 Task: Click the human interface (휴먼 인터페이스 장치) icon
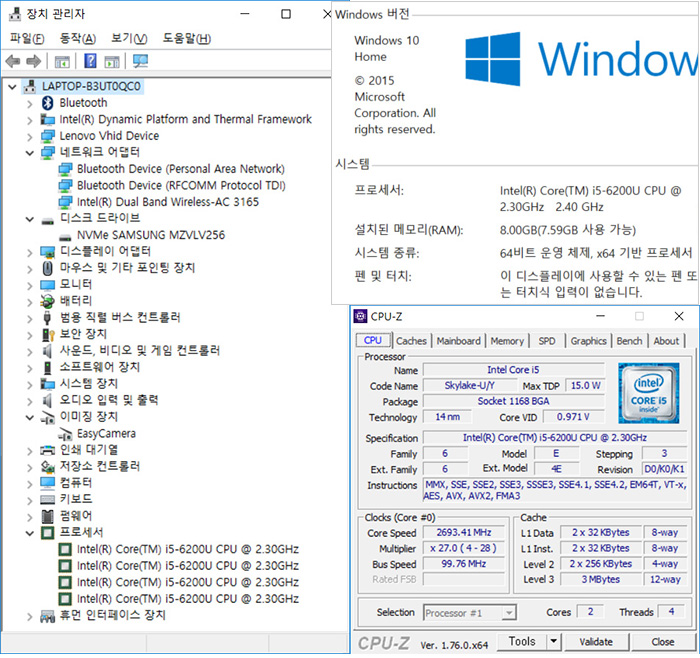click(47, 616)
